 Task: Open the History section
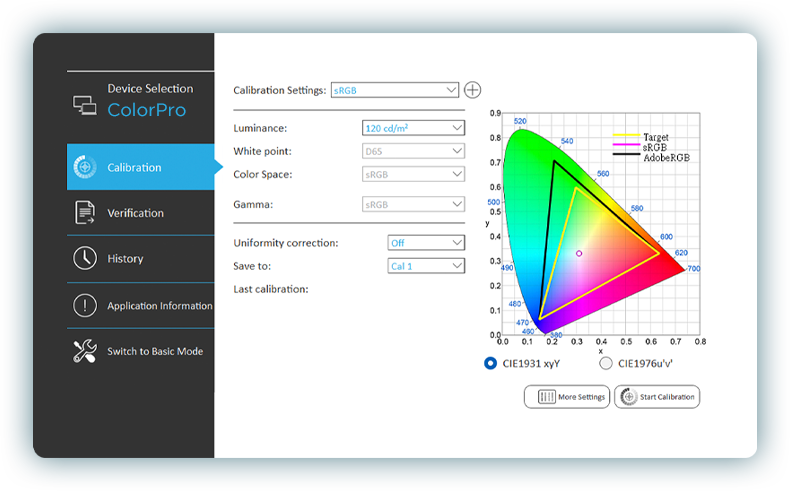tap(141, 258)
